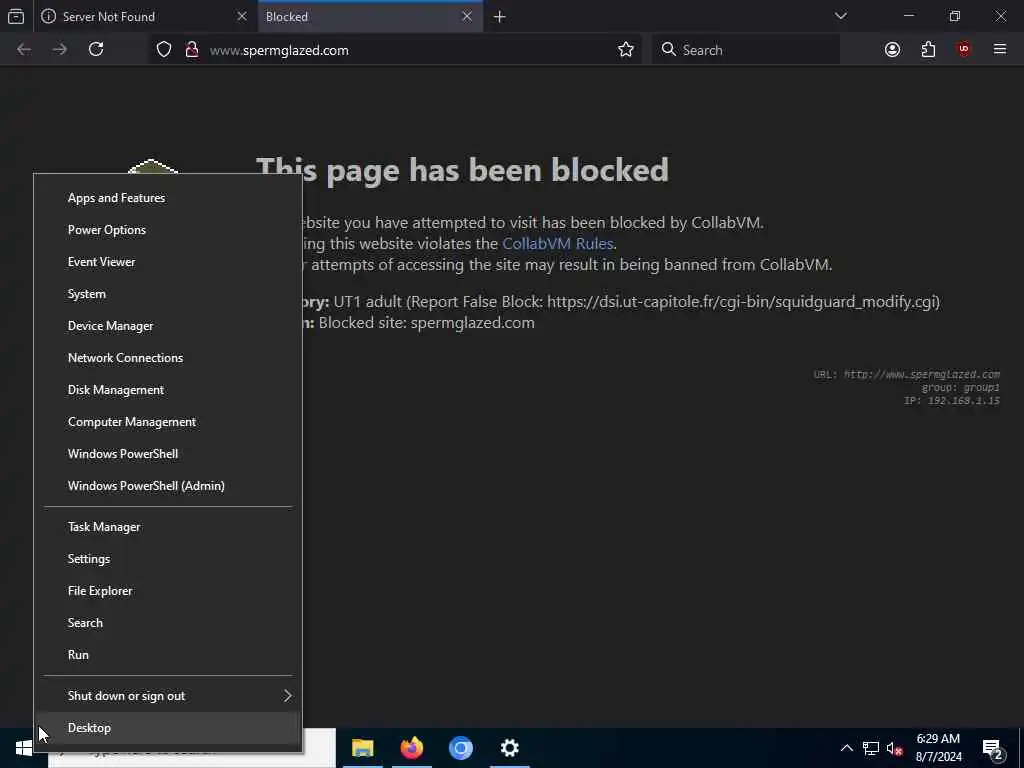Expand the list all tabs chevron

[840, 16]
